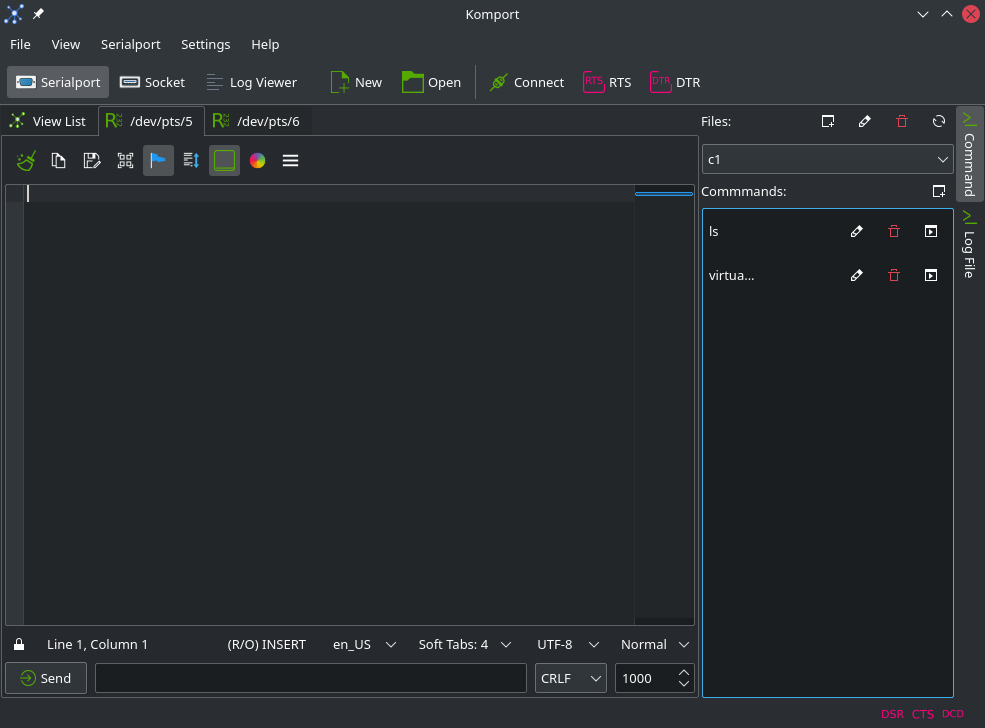Screen dimensions: 985x728
Task: Open the Settings menu
Action: pyautogui.click(x=205, y=45)
